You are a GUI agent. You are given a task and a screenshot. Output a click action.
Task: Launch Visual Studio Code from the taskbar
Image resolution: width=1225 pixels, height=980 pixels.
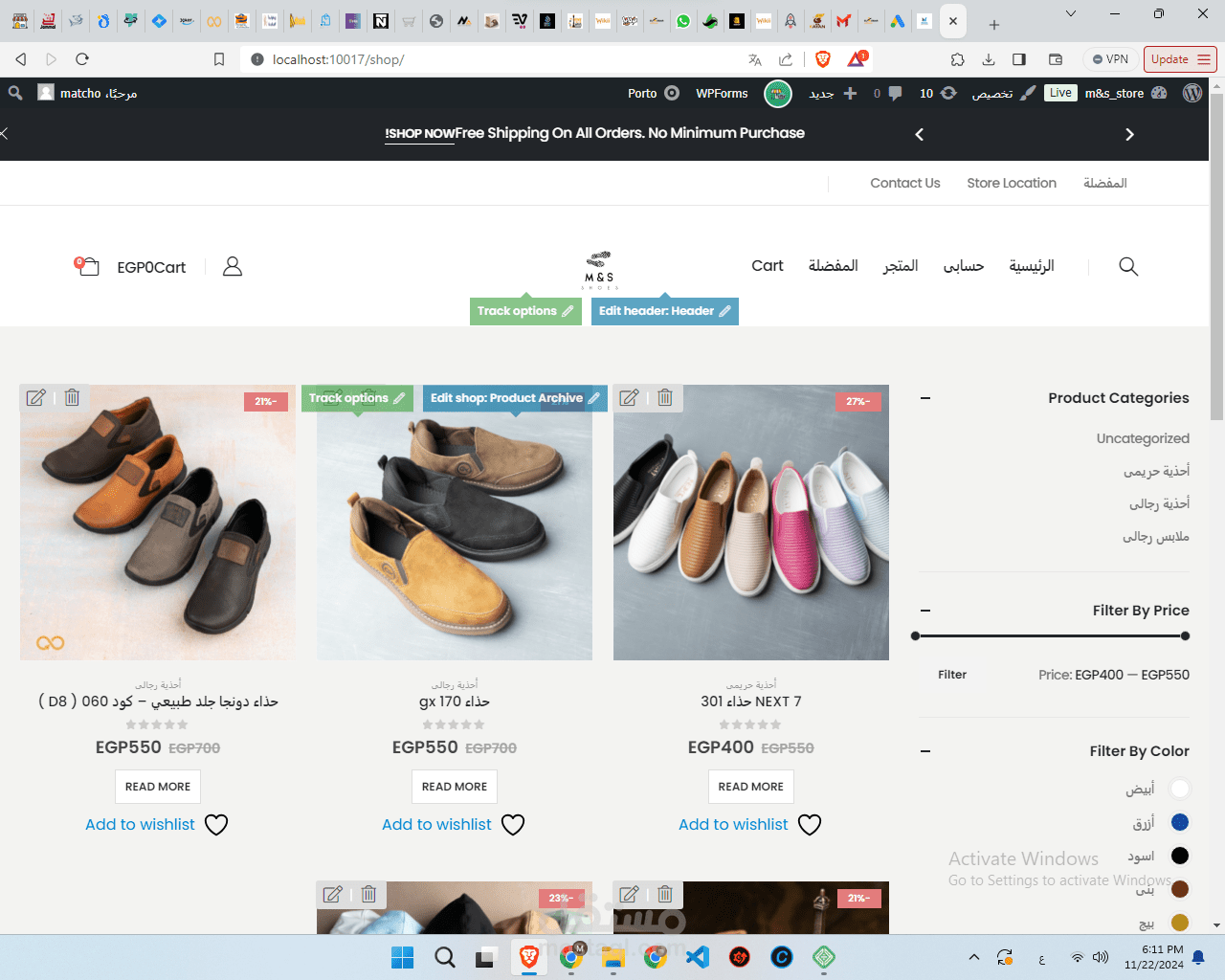click(x=698, y=957)
